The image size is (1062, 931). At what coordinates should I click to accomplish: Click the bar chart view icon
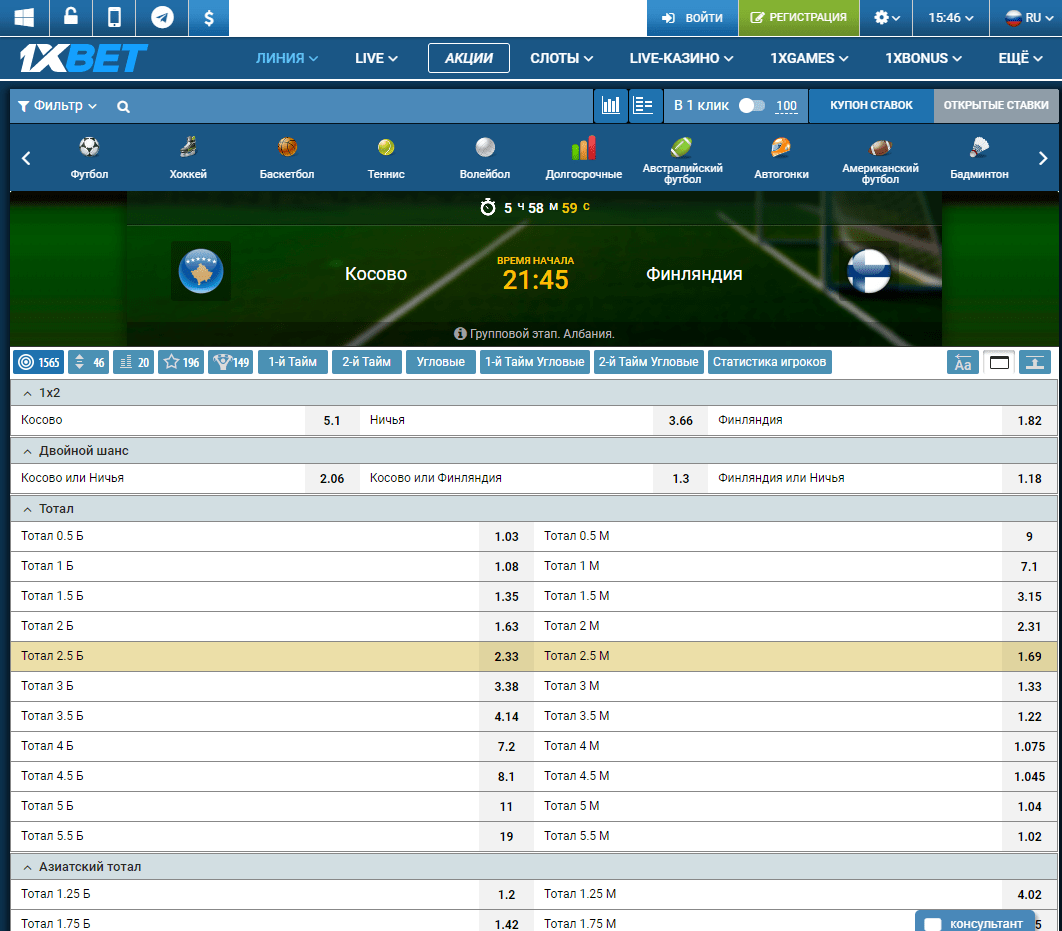[x=611, y=106]
